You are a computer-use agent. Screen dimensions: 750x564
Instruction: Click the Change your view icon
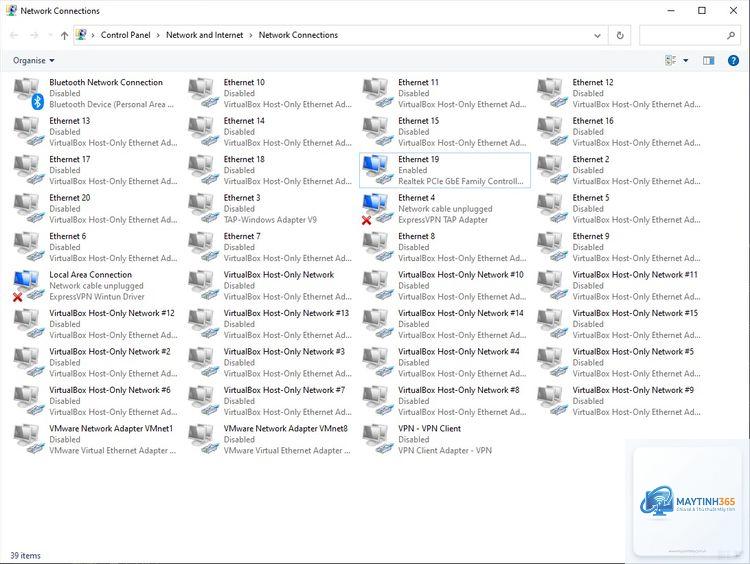click(x=671, y=60)
